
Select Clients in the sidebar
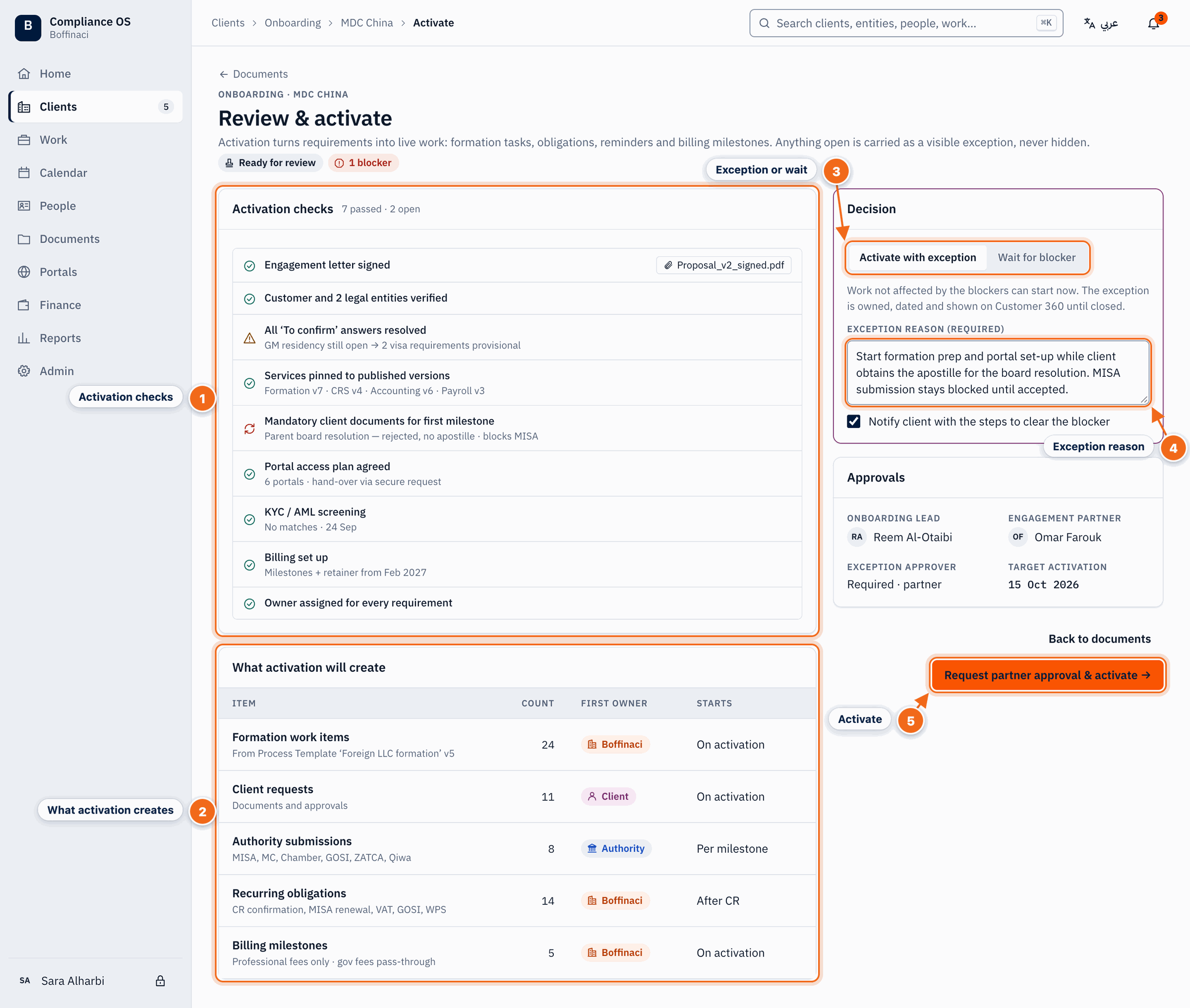[x=95, y=107]
